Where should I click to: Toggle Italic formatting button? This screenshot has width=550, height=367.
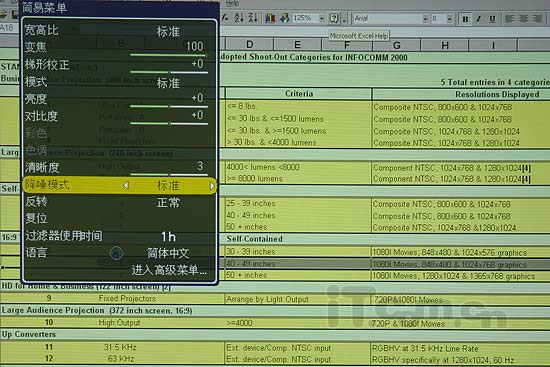coord(479,19)
